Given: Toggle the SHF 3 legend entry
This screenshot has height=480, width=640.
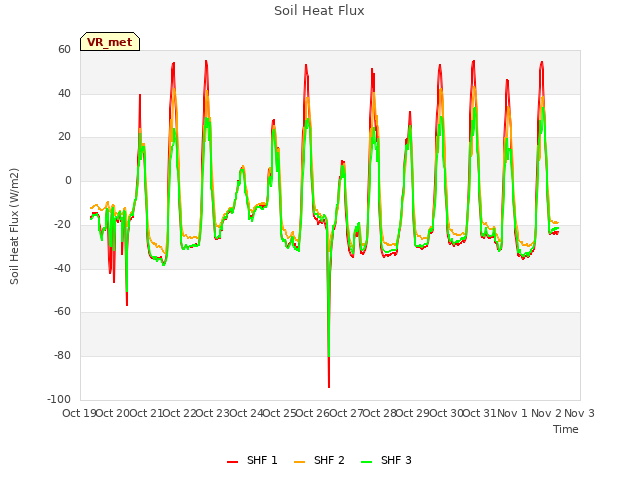Looking at the screenshot, I should [386, 460].
